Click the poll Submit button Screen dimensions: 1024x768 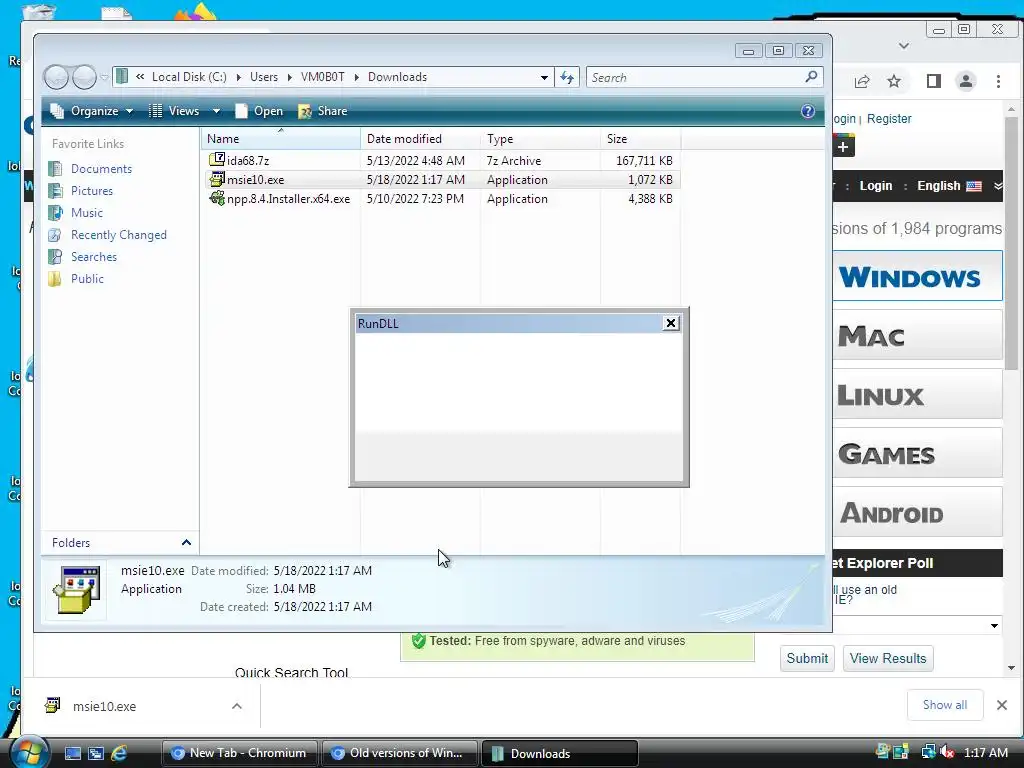click(807, 658)
